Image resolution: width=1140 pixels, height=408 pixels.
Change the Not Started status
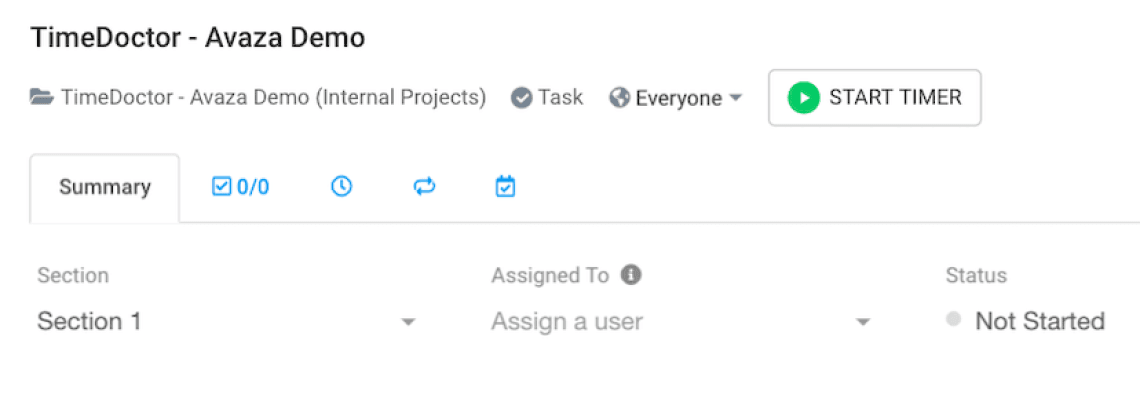tap(1039, 322)
